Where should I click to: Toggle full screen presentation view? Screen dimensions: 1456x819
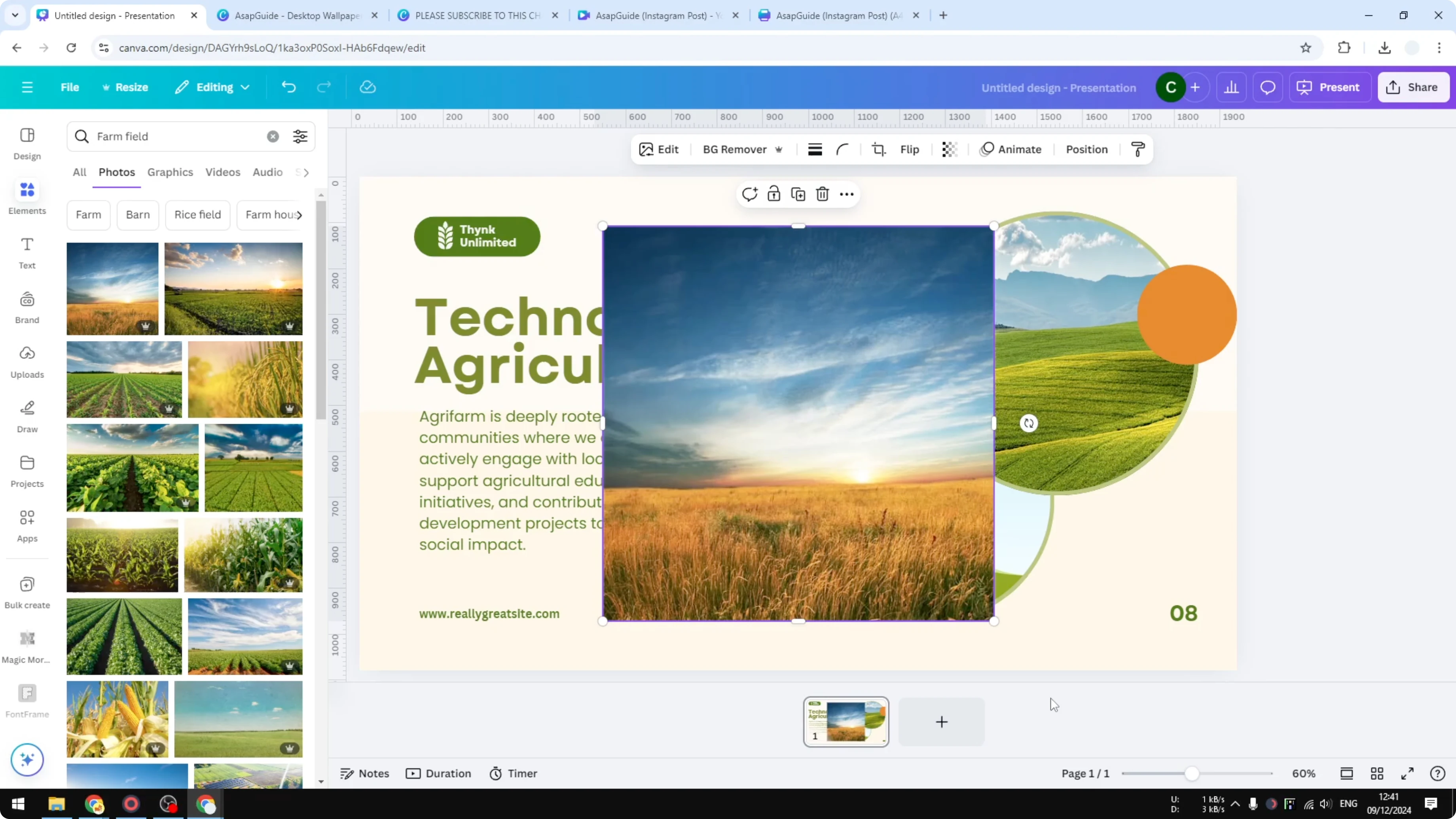click(1407, 773)
